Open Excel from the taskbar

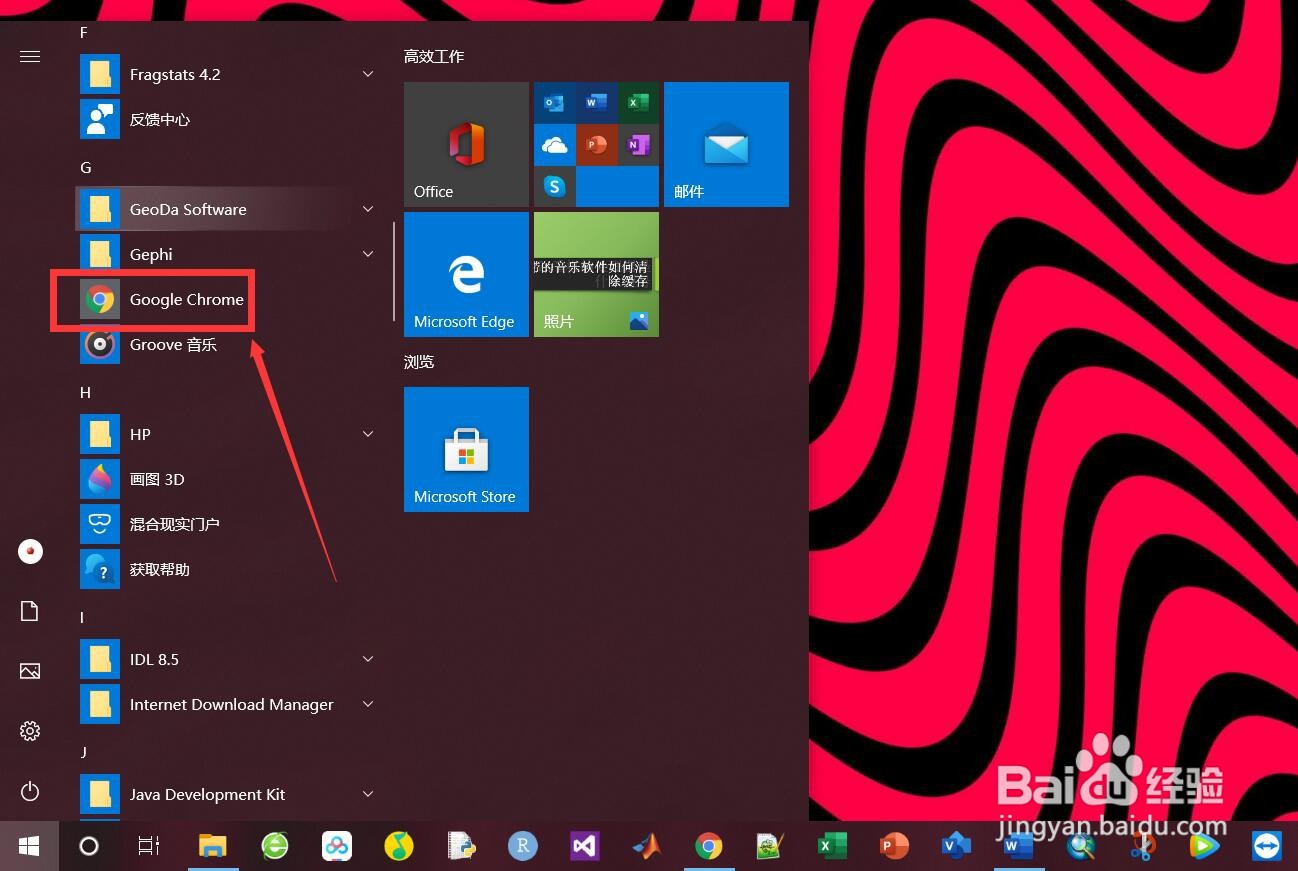[832, 846]
